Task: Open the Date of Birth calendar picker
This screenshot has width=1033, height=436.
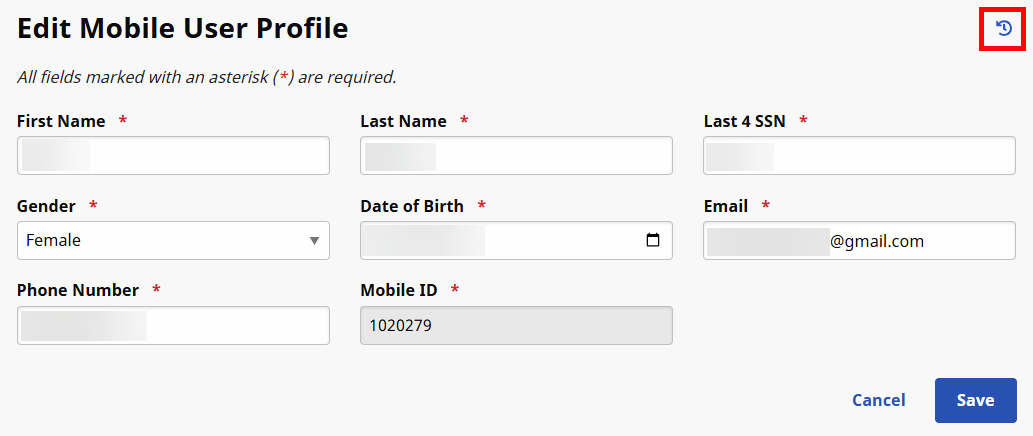Action: click(653, 240)
